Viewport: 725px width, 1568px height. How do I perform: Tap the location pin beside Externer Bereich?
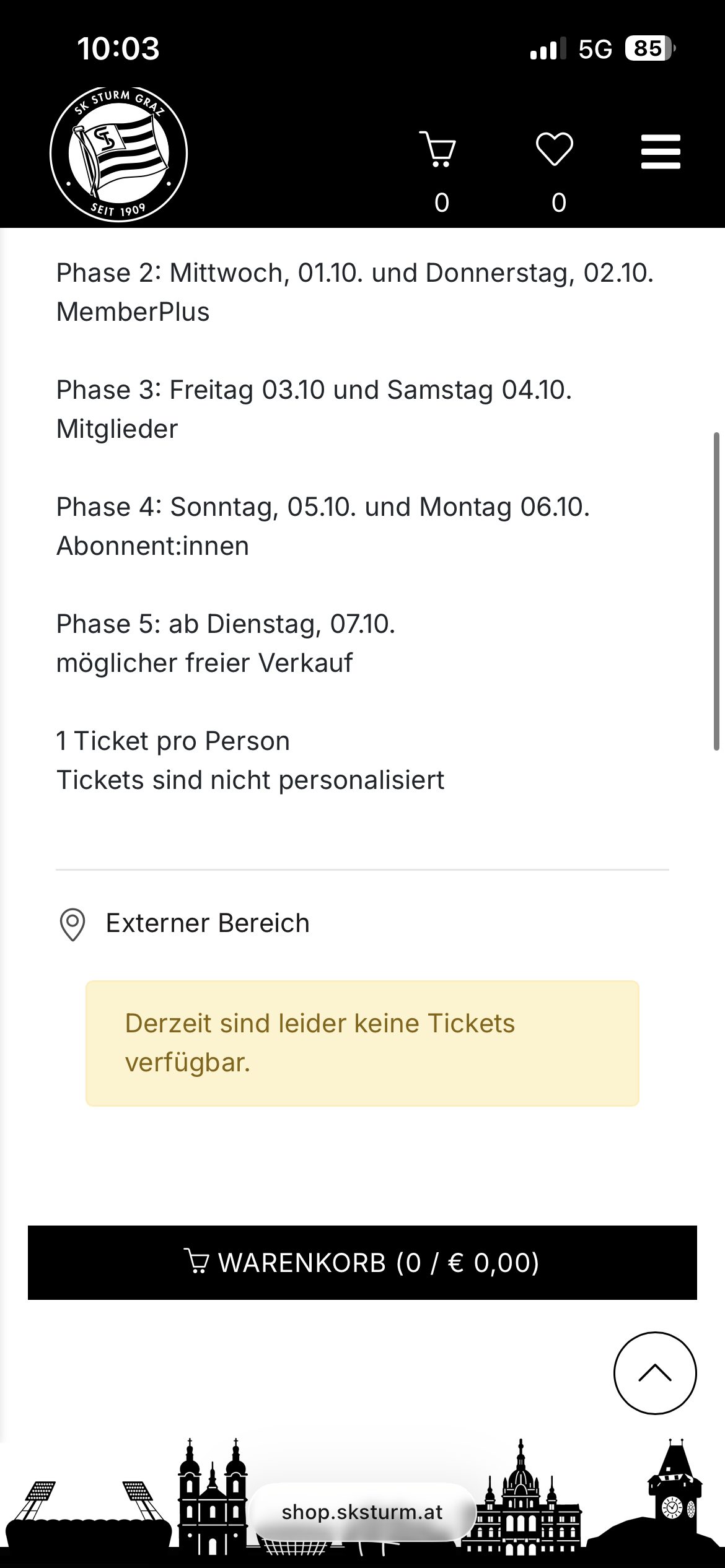tap(72, 925)
